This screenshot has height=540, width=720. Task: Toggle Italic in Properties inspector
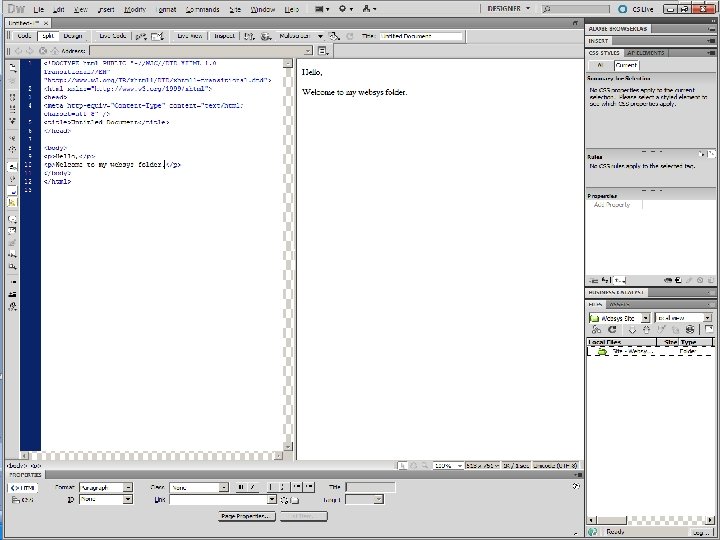click(x=252, y=487)
